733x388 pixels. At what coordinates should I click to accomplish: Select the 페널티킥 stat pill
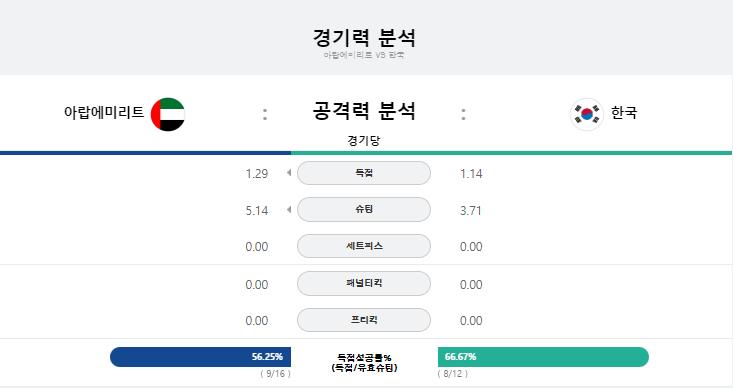coord(364,283)
